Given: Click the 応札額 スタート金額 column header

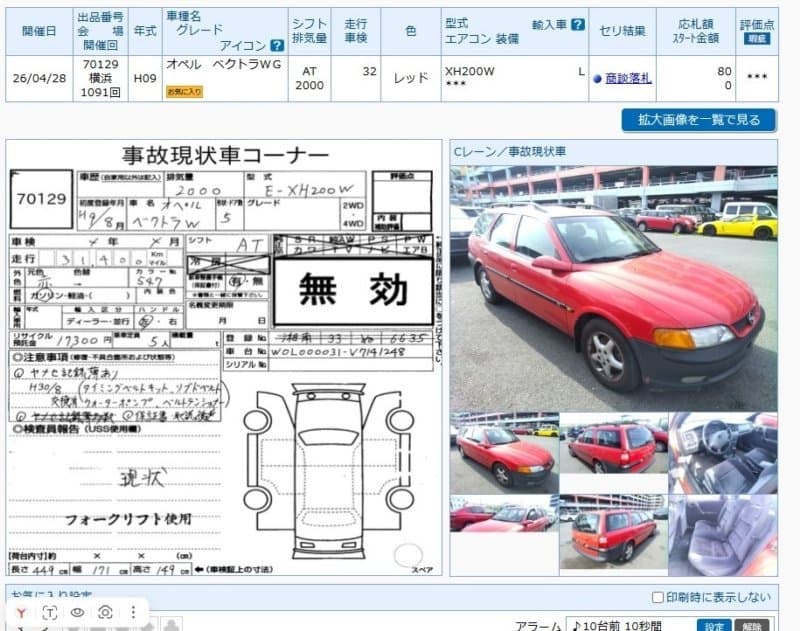Looking at the screenshot, I should [x=696, y=31].
